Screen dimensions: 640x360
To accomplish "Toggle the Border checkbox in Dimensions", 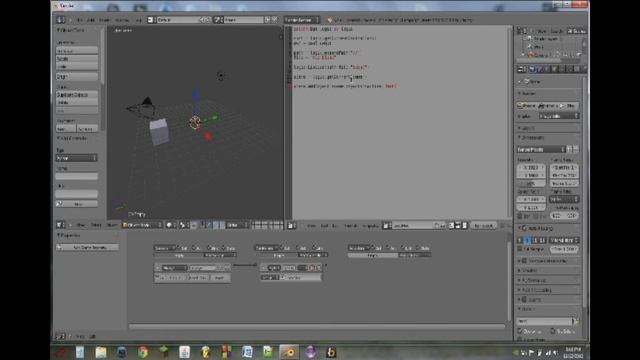I will (520, 216).
